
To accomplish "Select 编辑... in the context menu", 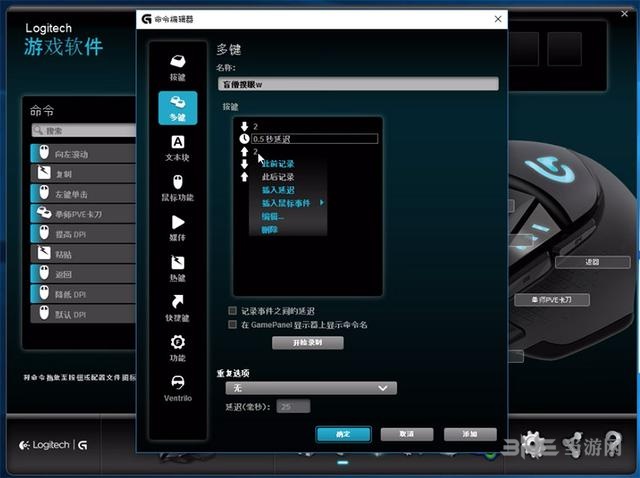I will pyautogui.click(x=272, y=216).
